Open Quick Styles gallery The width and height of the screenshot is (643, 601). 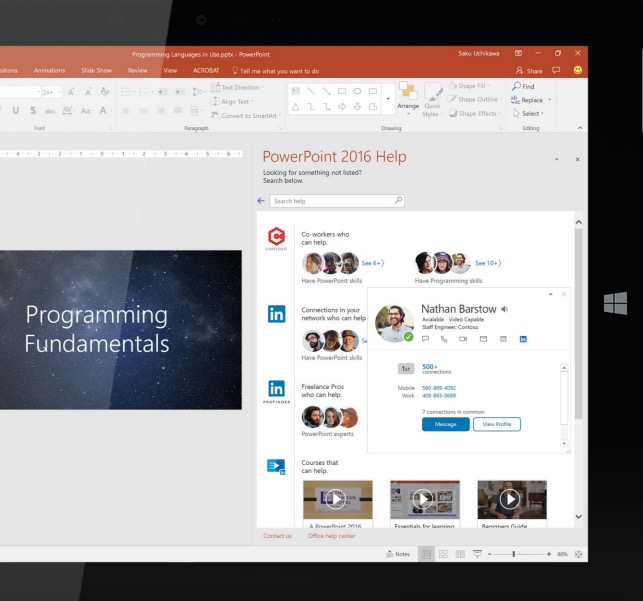click(432, 99)
